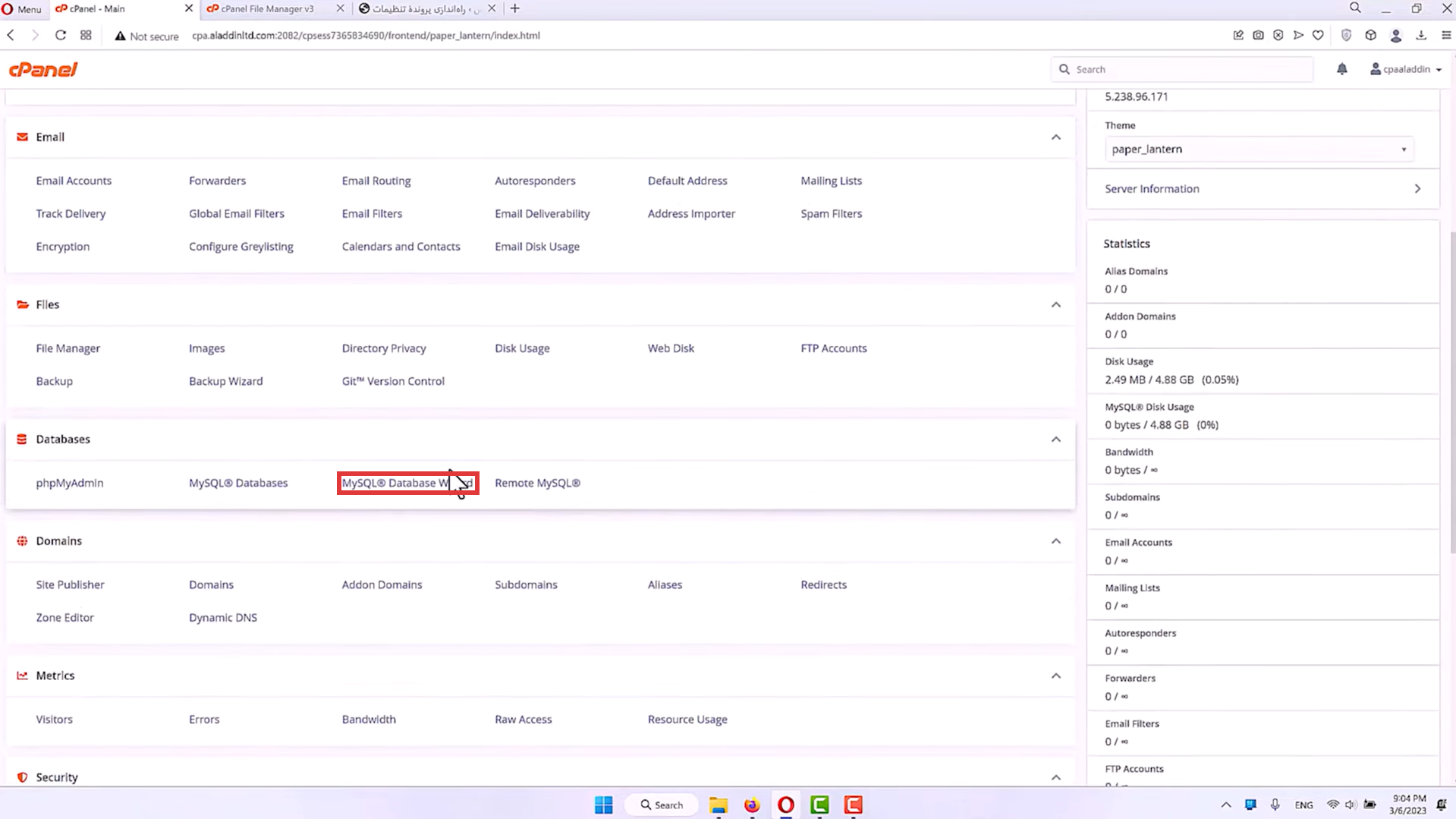Collapse the Email section
The width and height of the screenshot is (1456, 819).
tap(1055, 137)
